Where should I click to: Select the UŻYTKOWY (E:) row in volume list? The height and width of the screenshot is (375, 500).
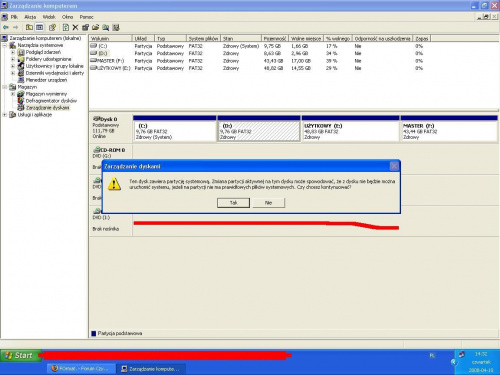tap(260, 68)
